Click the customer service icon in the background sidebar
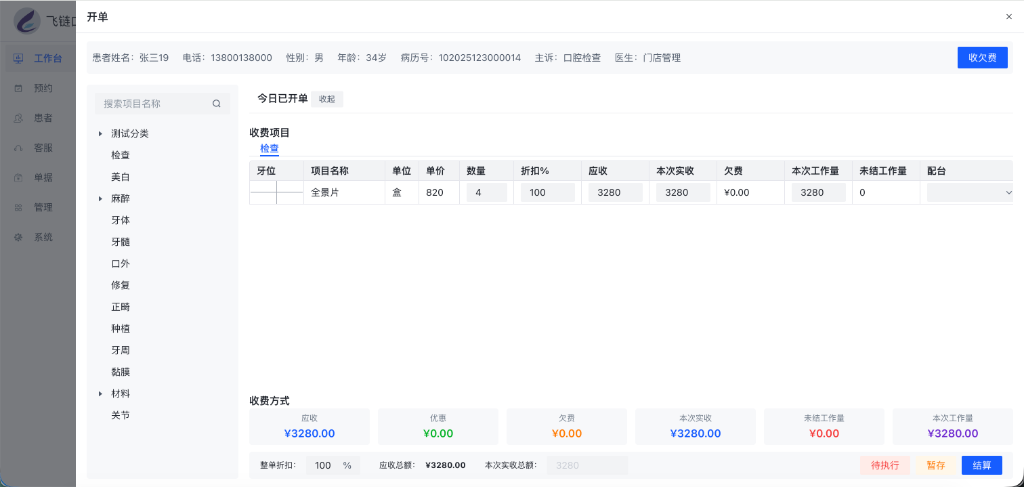This screenshot has height=487, width=1024. [x=18, y=148]
